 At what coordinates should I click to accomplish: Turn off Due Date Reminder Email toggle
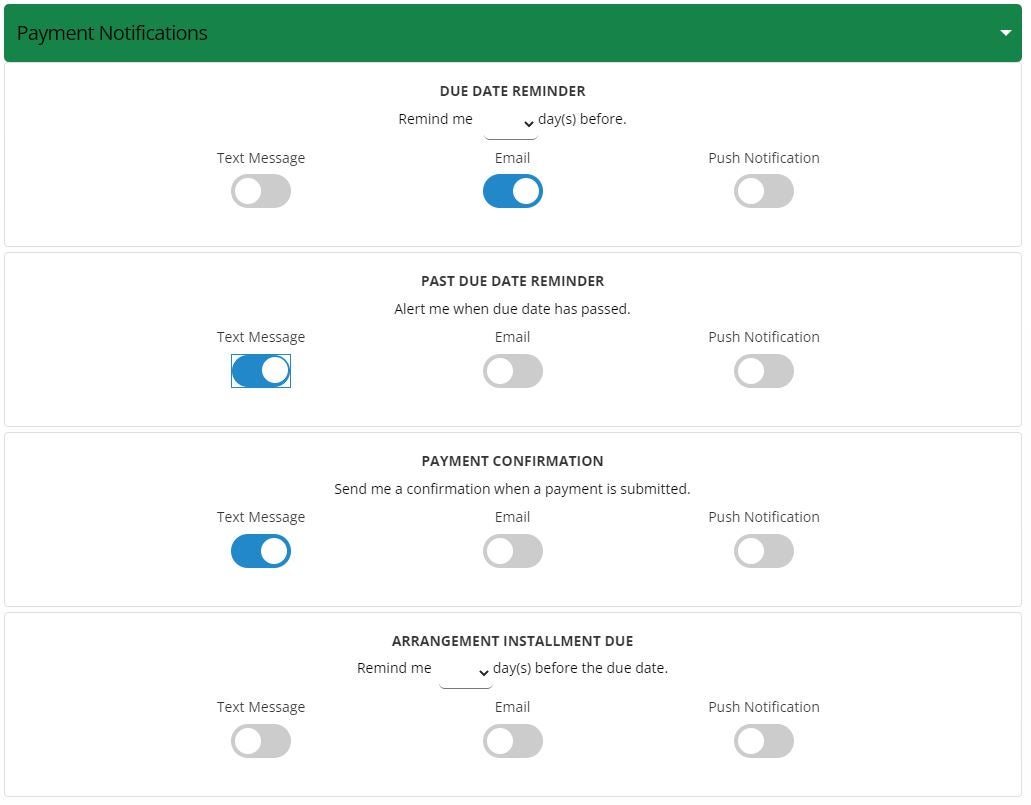[x=513, y=191]
